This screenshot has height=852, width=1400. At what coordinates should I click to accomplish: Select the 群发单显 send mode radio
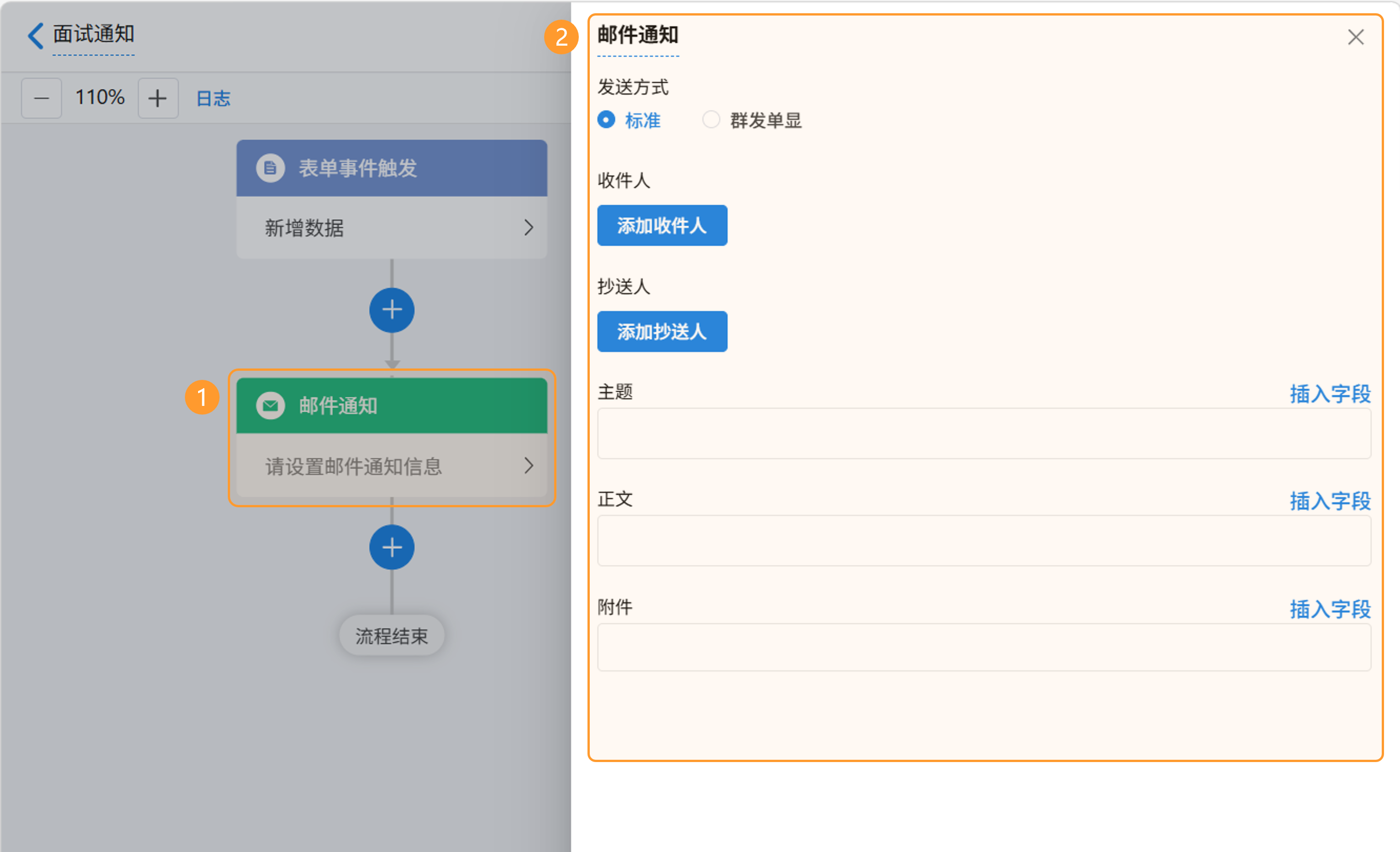[711, 120]
